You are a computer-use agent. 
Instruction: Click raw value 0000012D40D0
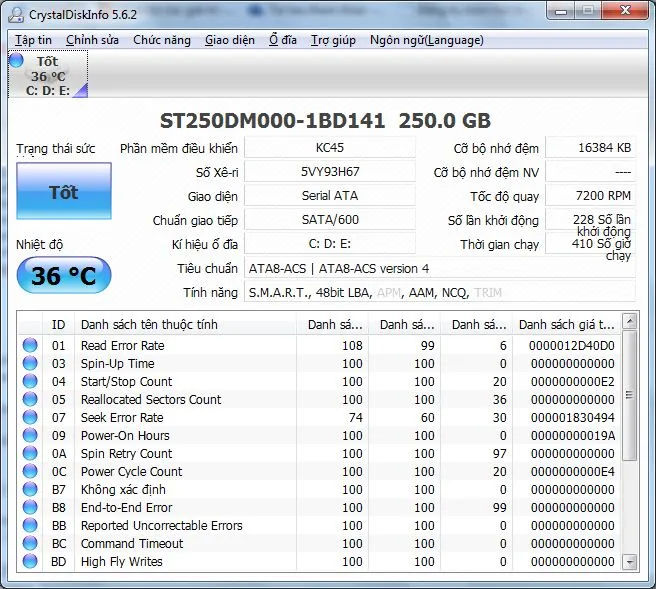point(571,346)
